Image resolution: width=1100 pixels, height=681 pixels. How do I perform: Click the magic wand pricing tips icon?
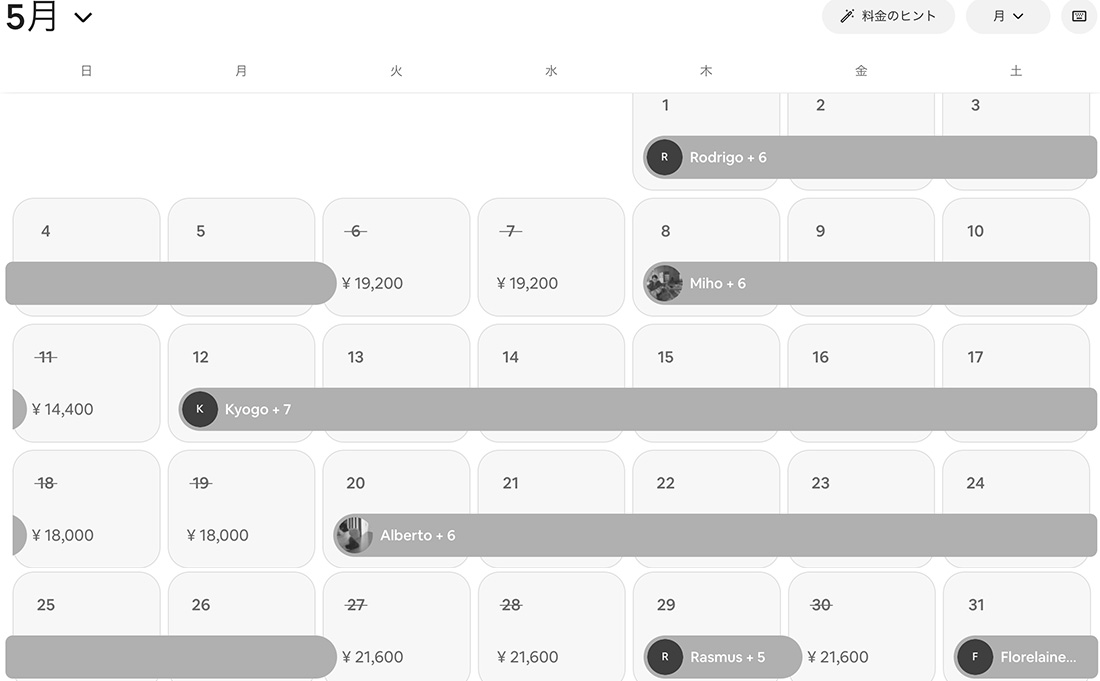[x=847, y=16]
